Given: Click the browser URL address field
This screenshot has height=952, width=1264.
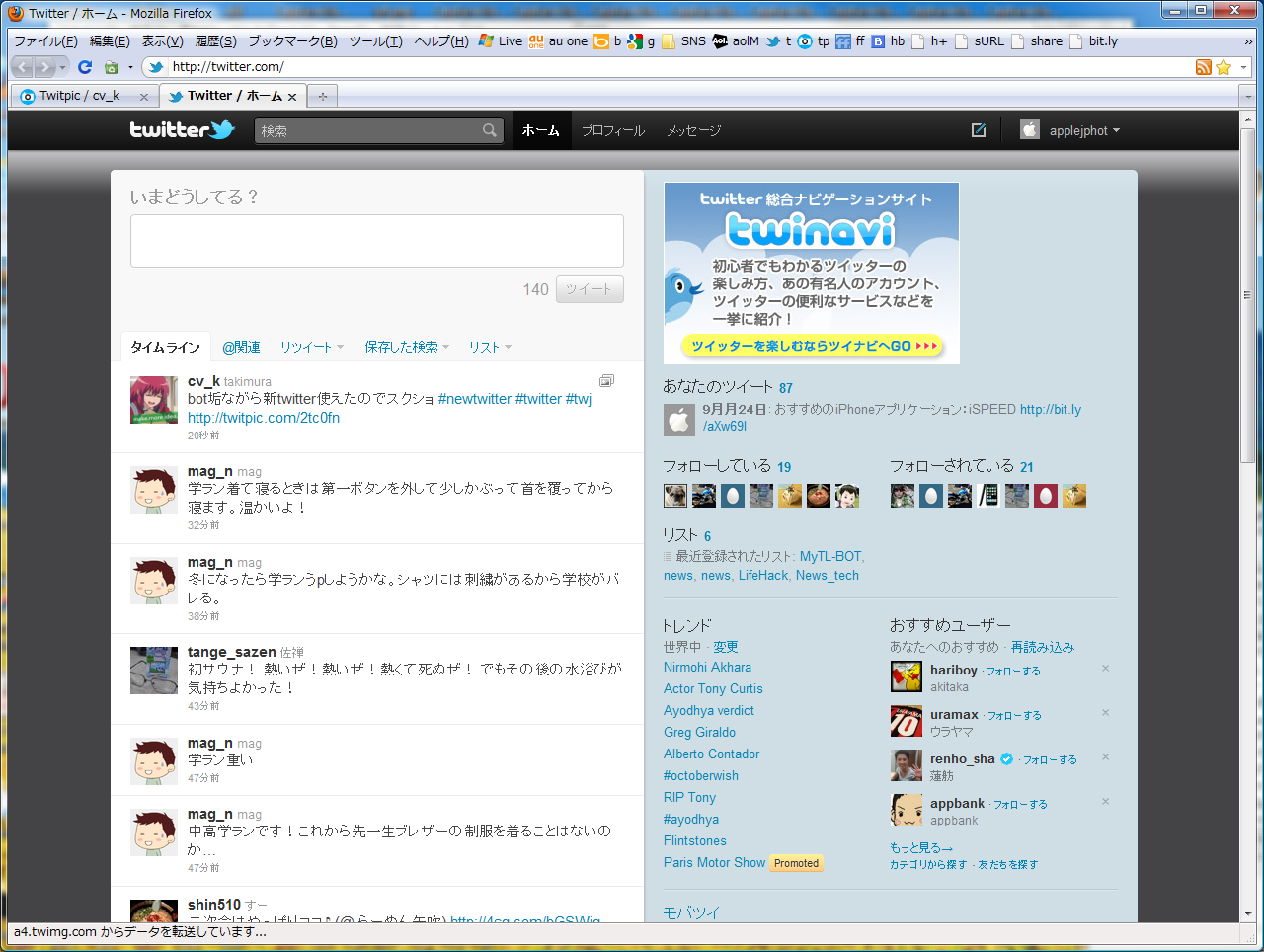Looking at the screenshot, I should click(681, 67).
